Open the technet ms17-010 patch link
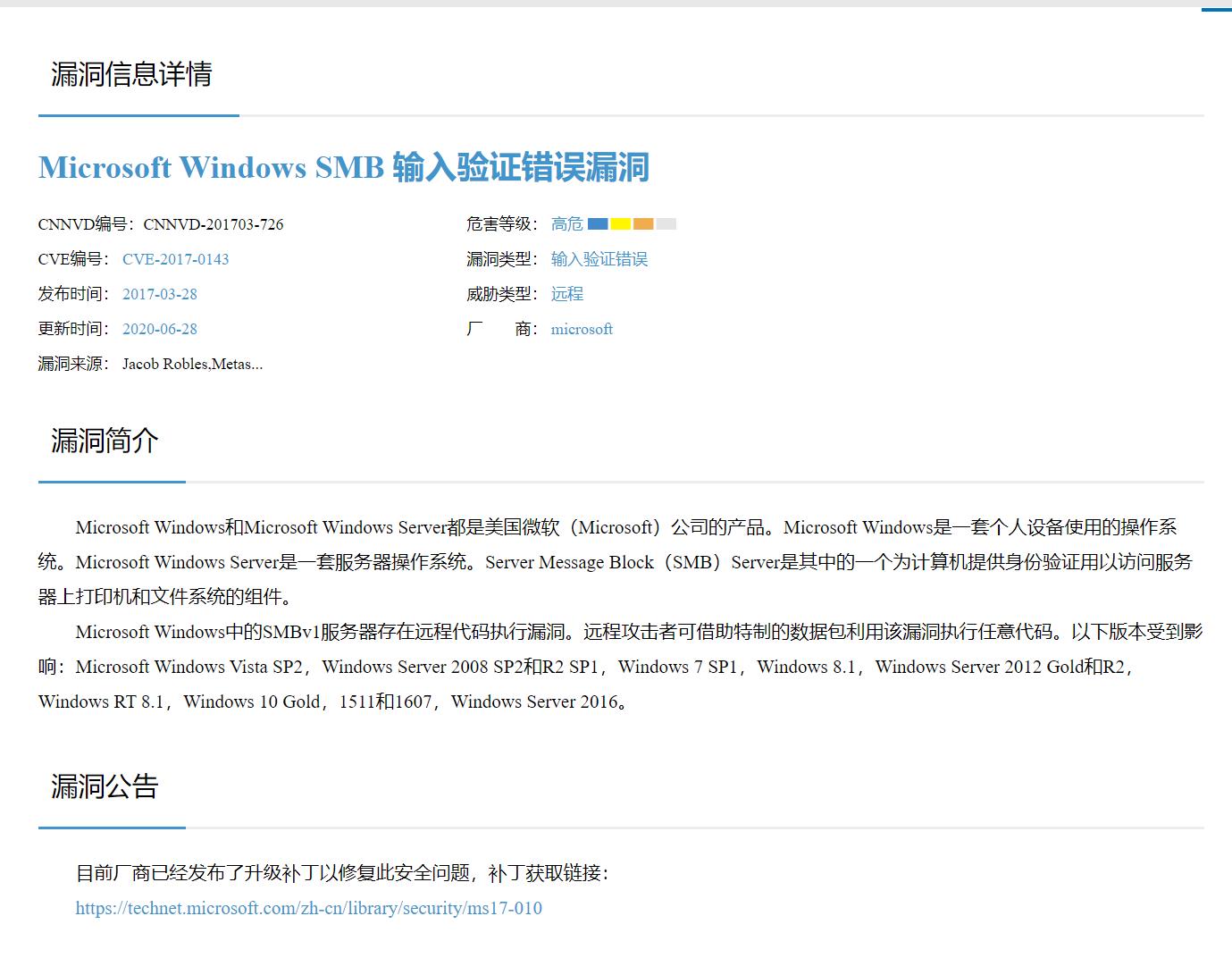The image size is (1232, 958). tap(308, 908)
